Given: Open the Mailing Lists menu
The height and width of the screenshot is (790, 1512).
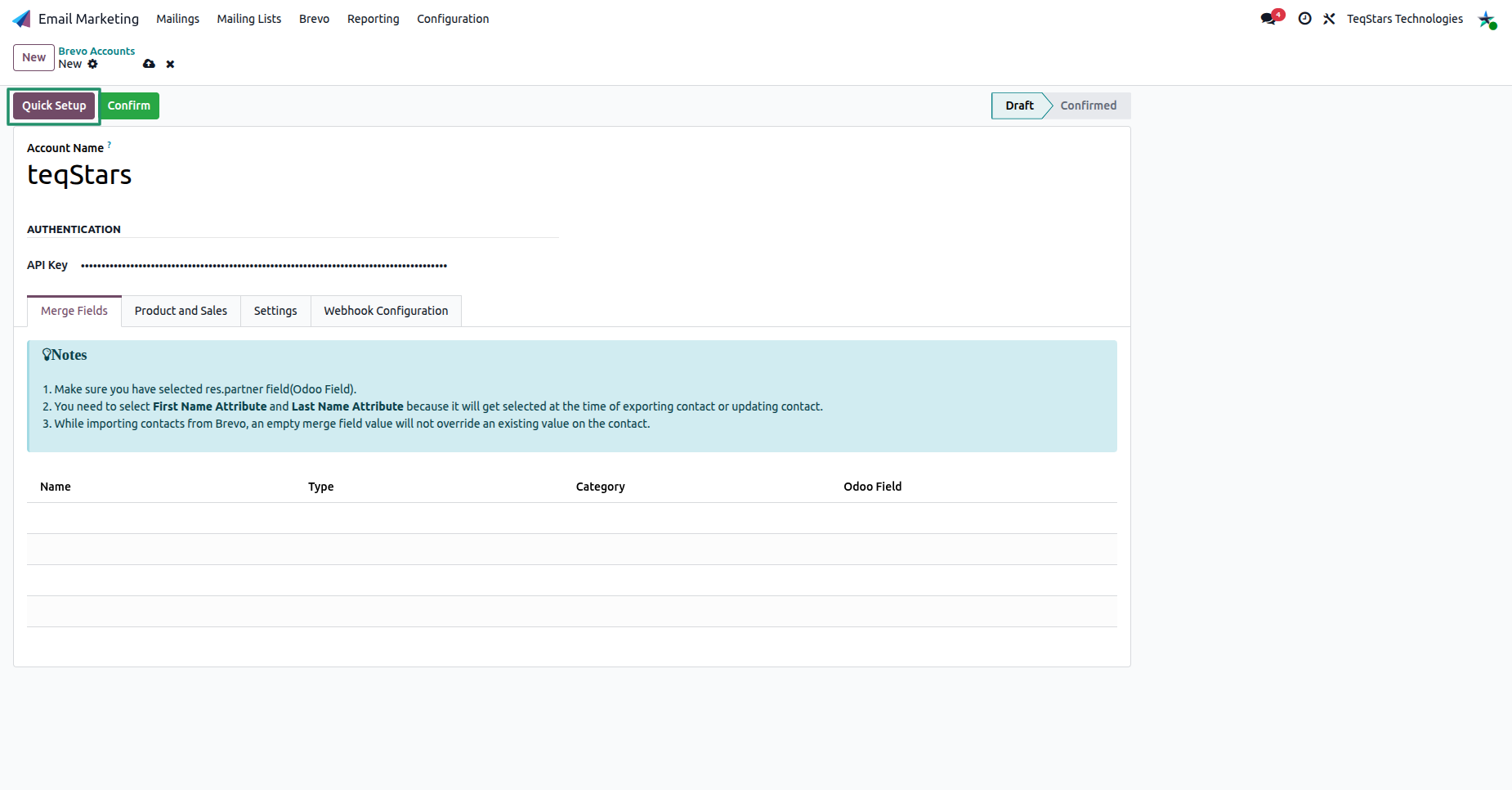Looking at the screenshot, I should point(248,19).
